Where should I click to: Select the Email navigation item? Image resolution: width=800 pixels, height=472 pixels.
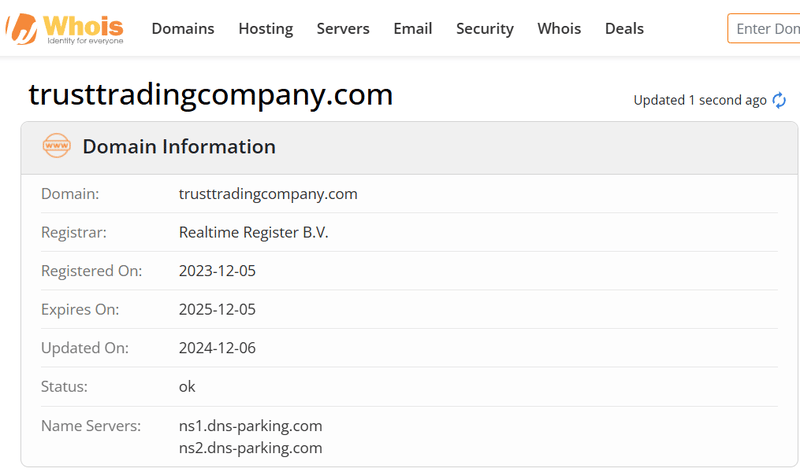(412, 28)
